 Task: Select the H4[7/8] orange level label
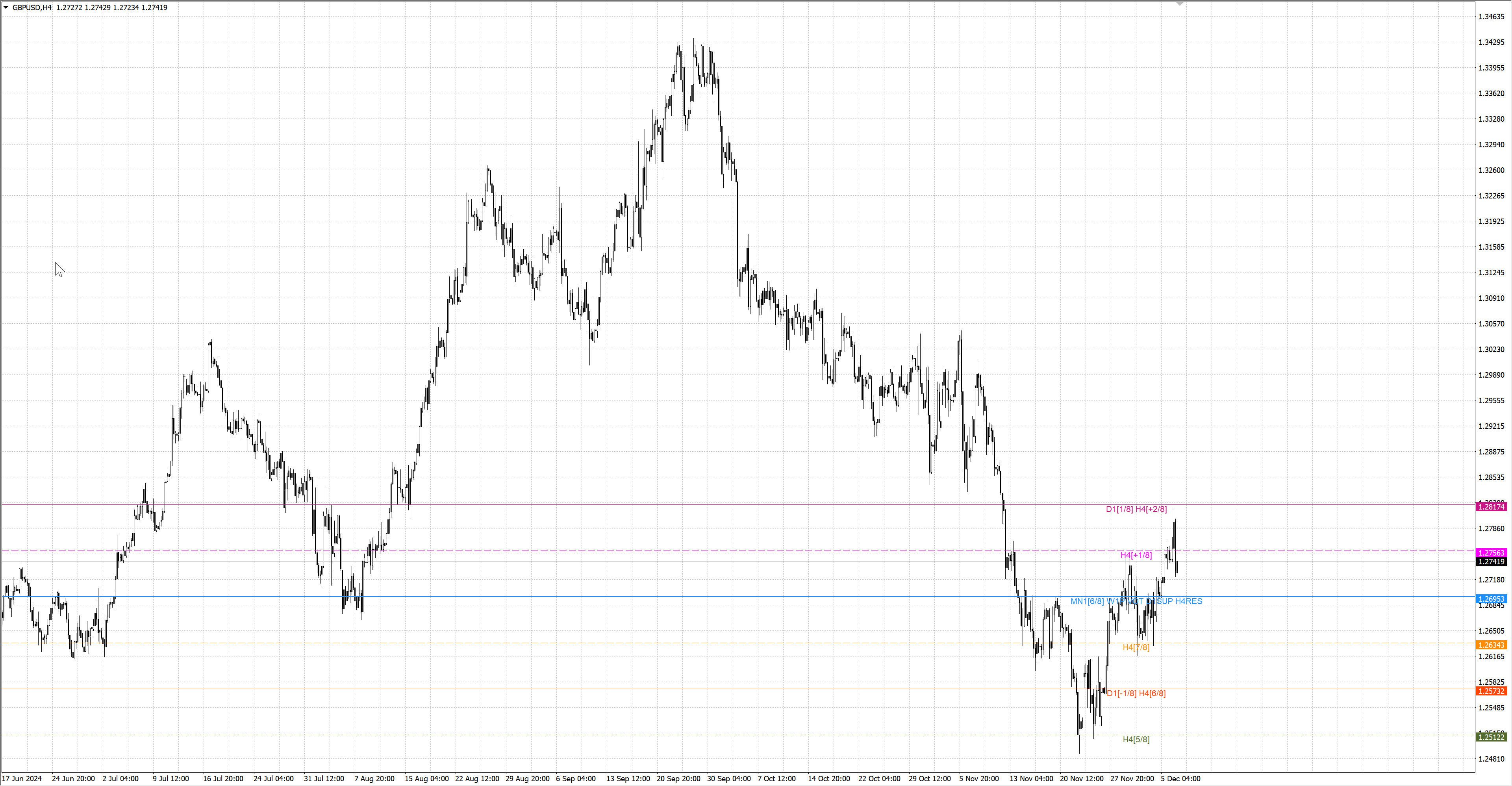coord(1136,647)
